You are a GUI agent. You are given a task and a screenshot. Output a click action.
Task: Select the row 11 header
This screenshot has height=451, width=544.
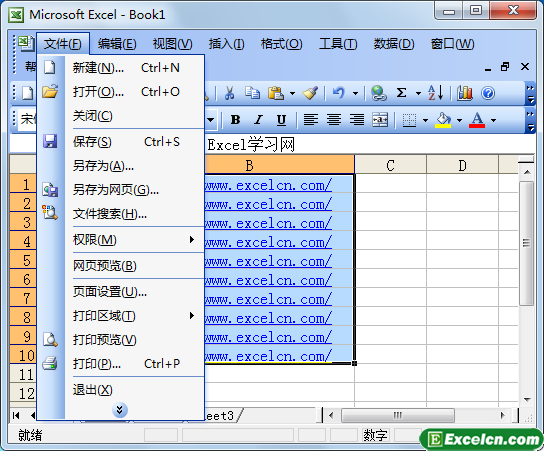click(23, 375)
